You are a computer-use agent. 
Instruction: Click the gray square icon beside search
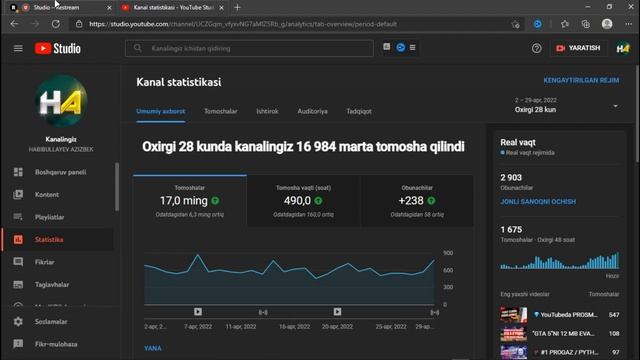[x=387, y=47]
